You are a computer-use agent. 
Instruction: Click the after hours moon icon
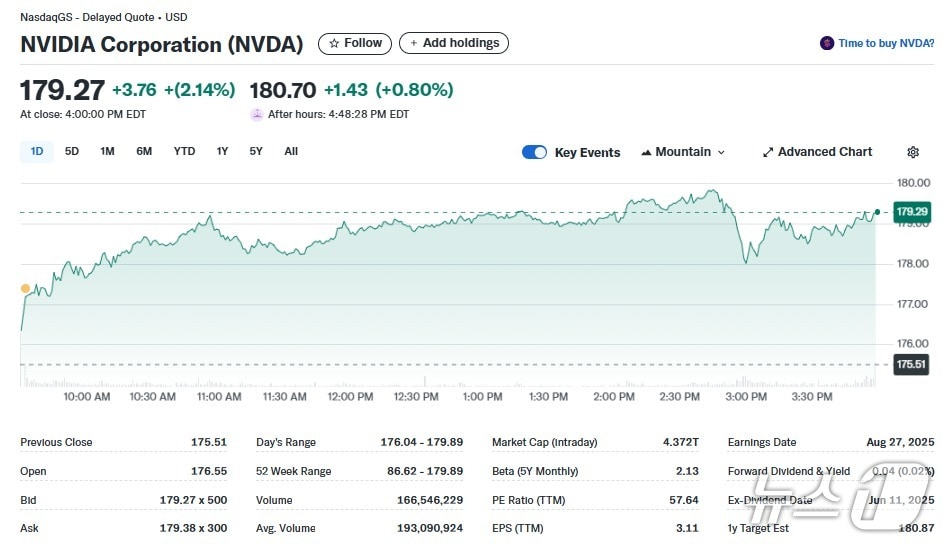257,114
